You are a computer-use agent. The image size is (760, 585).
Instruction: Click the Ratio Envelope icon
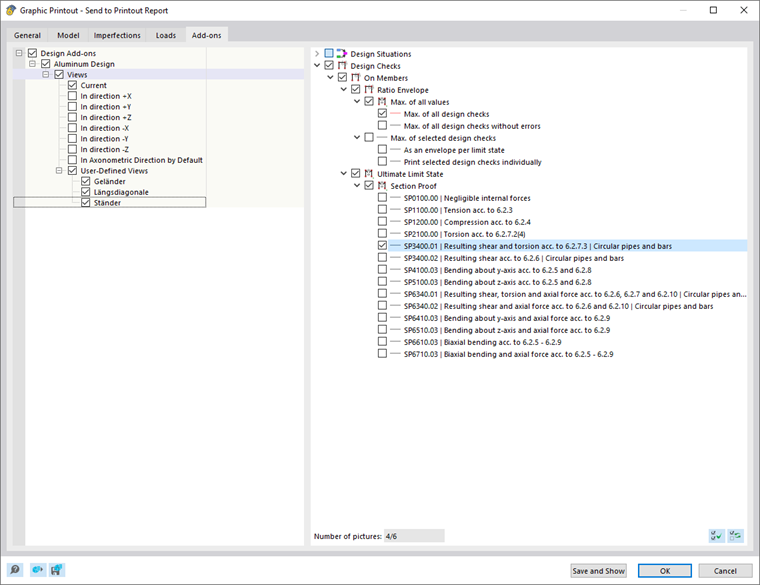pyautogui.click(x=369, y=90)
